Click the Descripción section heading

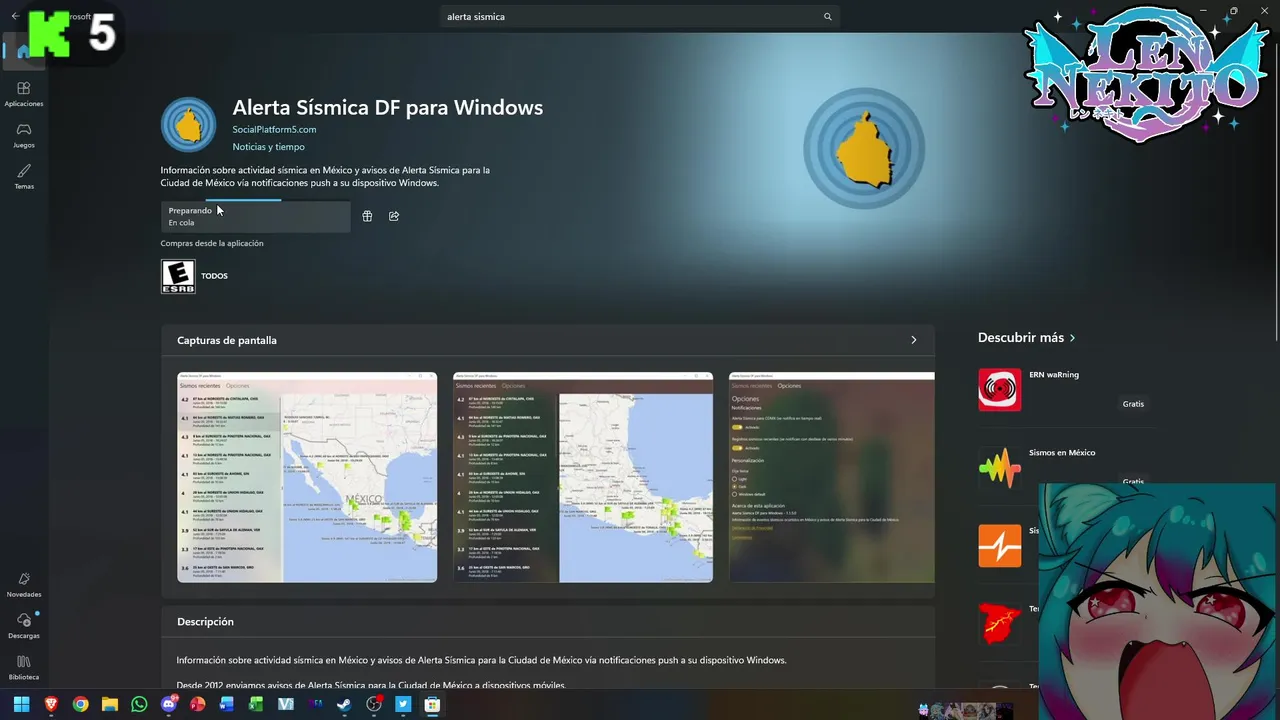point(205,622)
